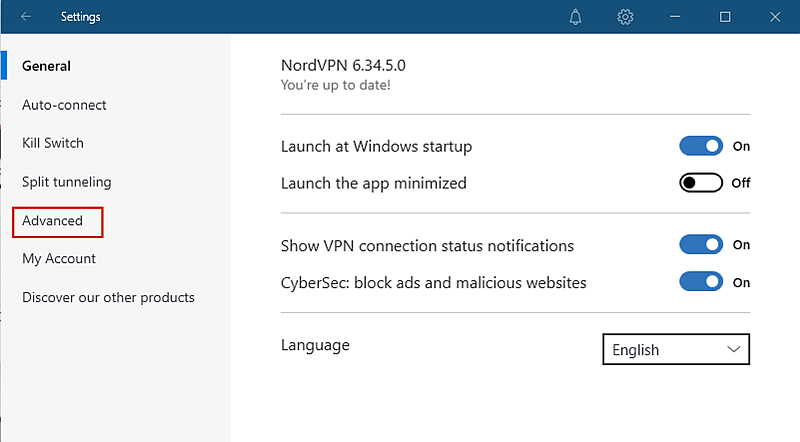Disable Launch at Windows startup toggle

pos(701,146)
